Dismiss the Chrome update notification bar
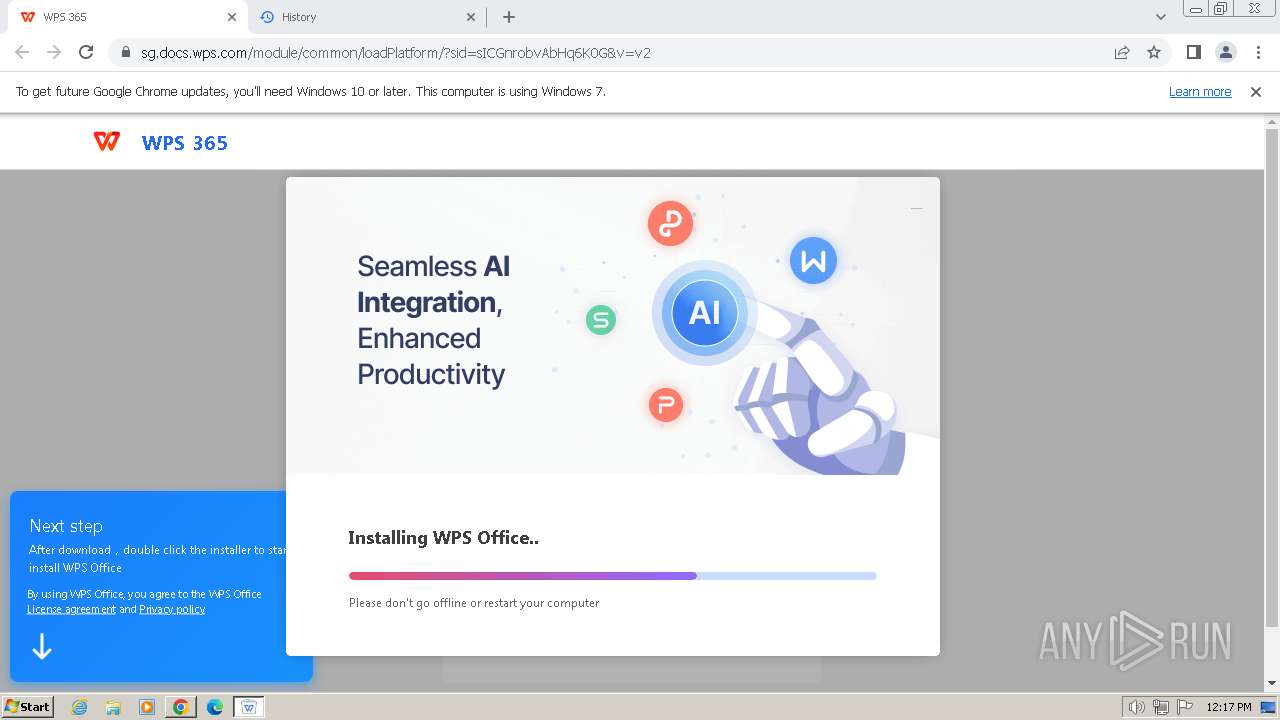 point(1256,92)
